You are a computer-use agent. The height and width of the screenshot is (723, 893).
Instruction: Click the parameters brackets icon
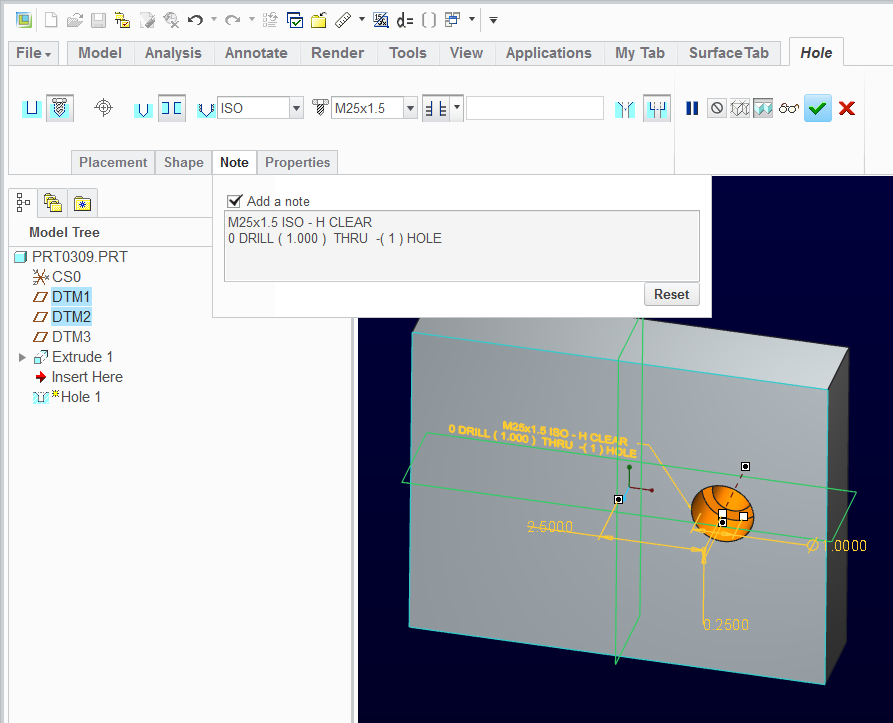click(x=429, y=20)
